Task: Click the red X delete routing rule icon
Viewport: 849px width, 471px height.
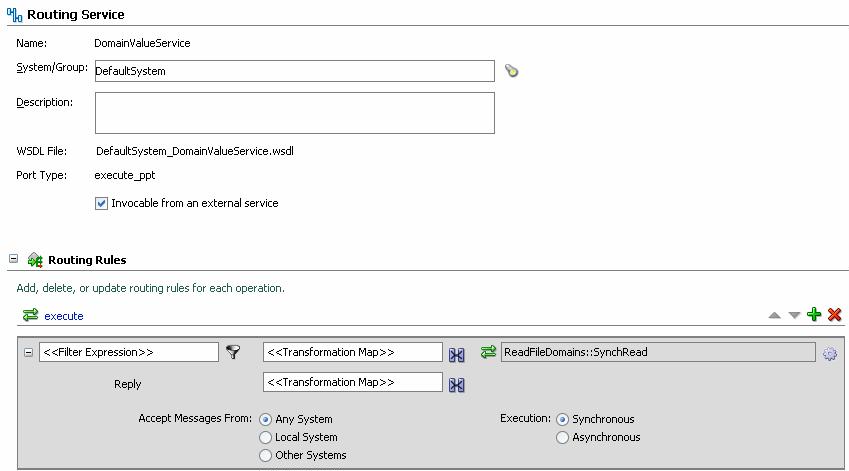Action: (834, 315)
